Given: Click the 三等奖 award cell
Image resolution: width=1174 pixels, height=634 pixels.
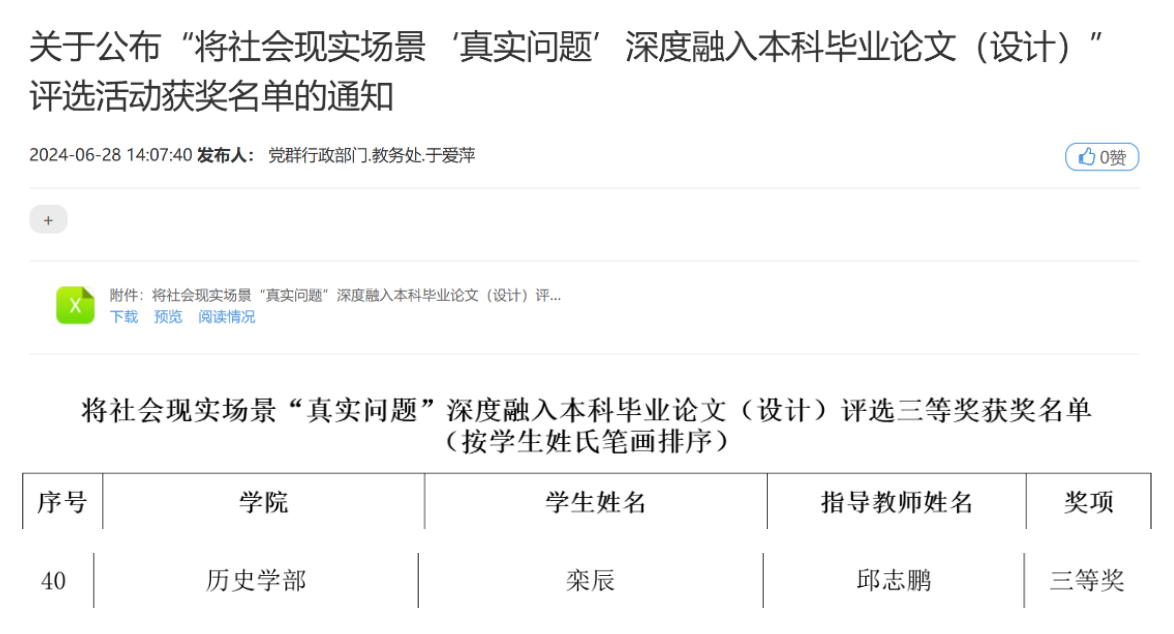Looking at the screenshot, I should click(x=1087, y=580).
